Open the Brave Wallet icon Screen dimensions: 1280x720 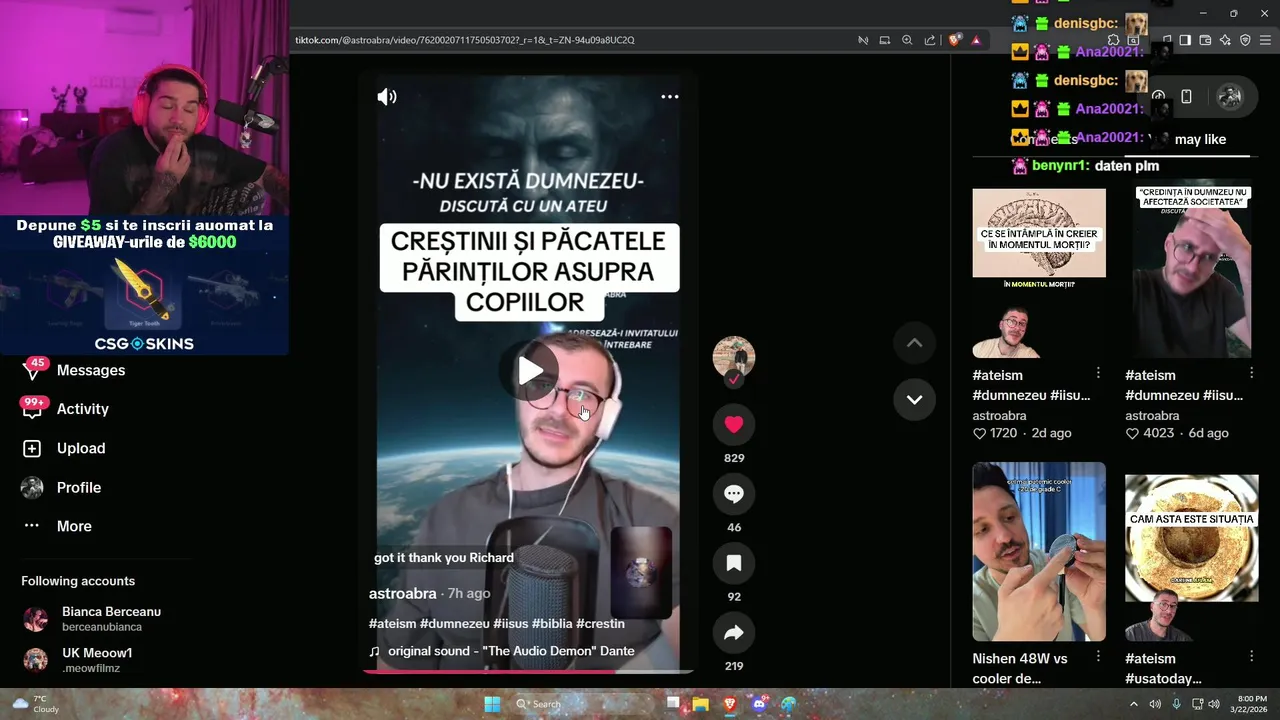1205,40
